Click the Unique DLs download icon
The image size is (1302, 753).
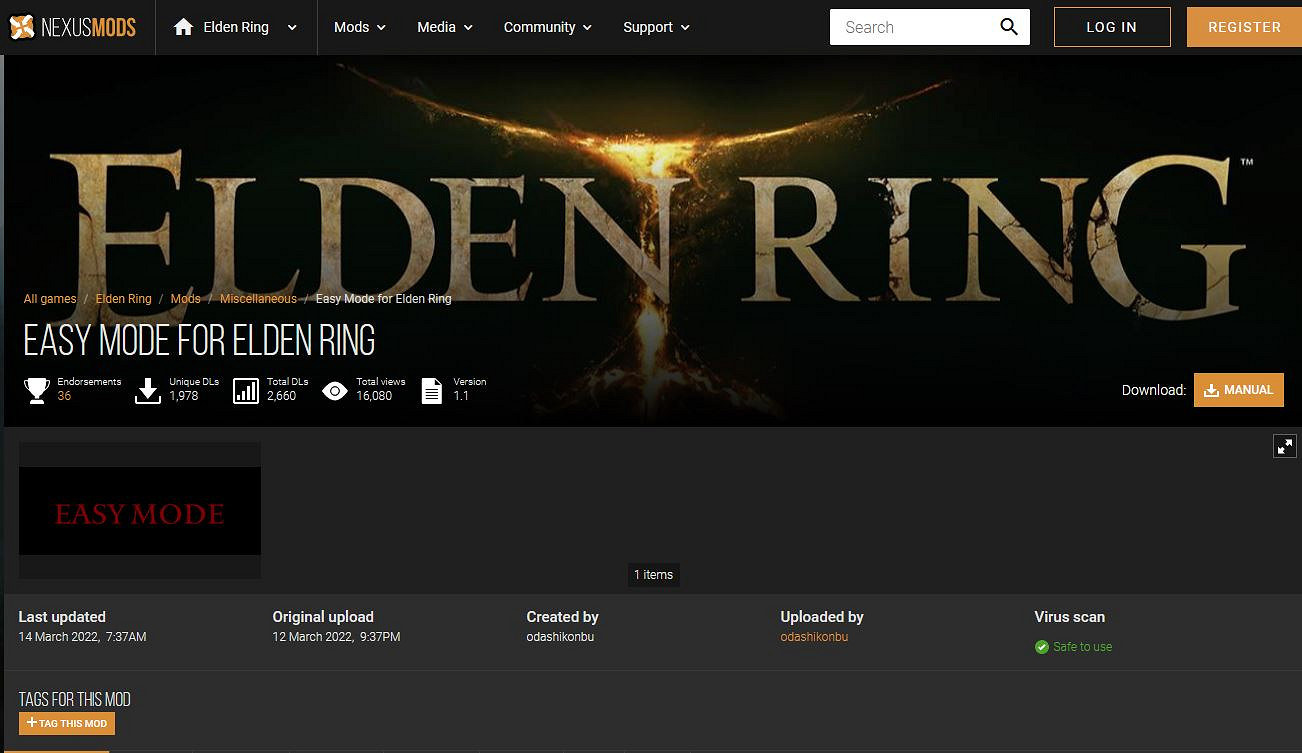(x=148, y=390)
